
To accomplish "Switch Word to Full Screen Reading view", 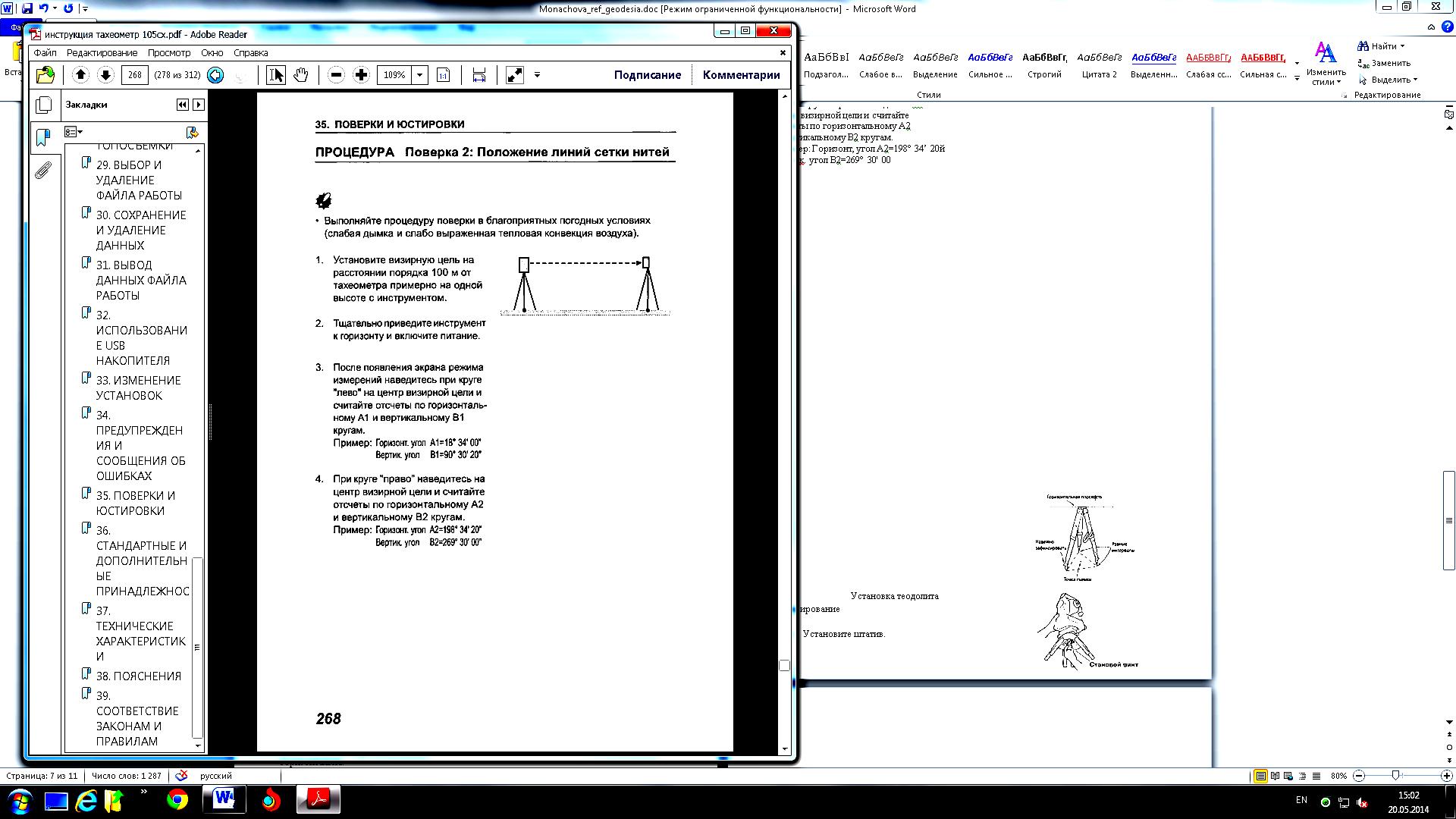I will click(x=1275, y=776).
